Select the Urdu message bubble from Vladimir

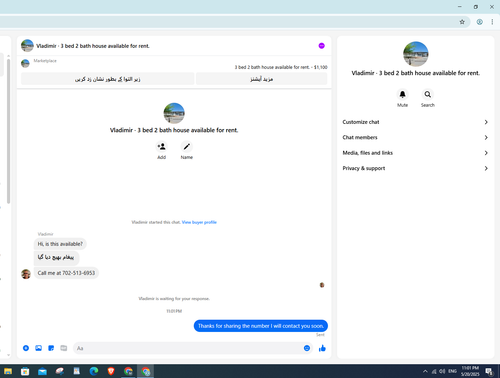56,257
